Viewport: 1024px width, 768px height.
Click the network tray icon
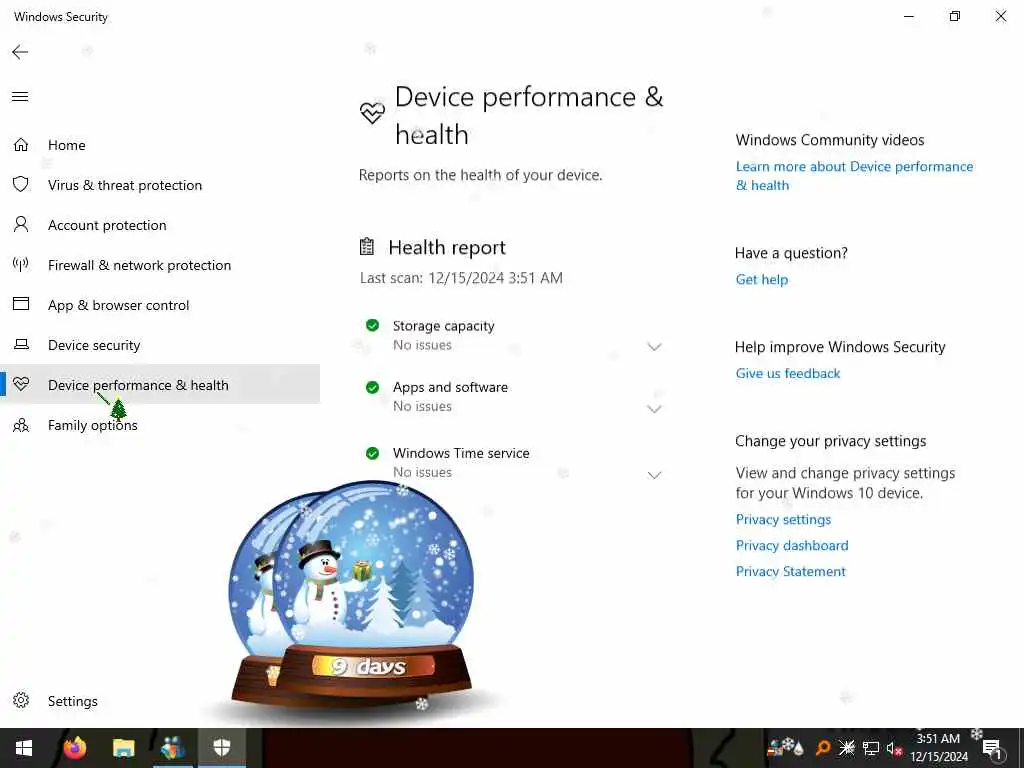point(871,748)
